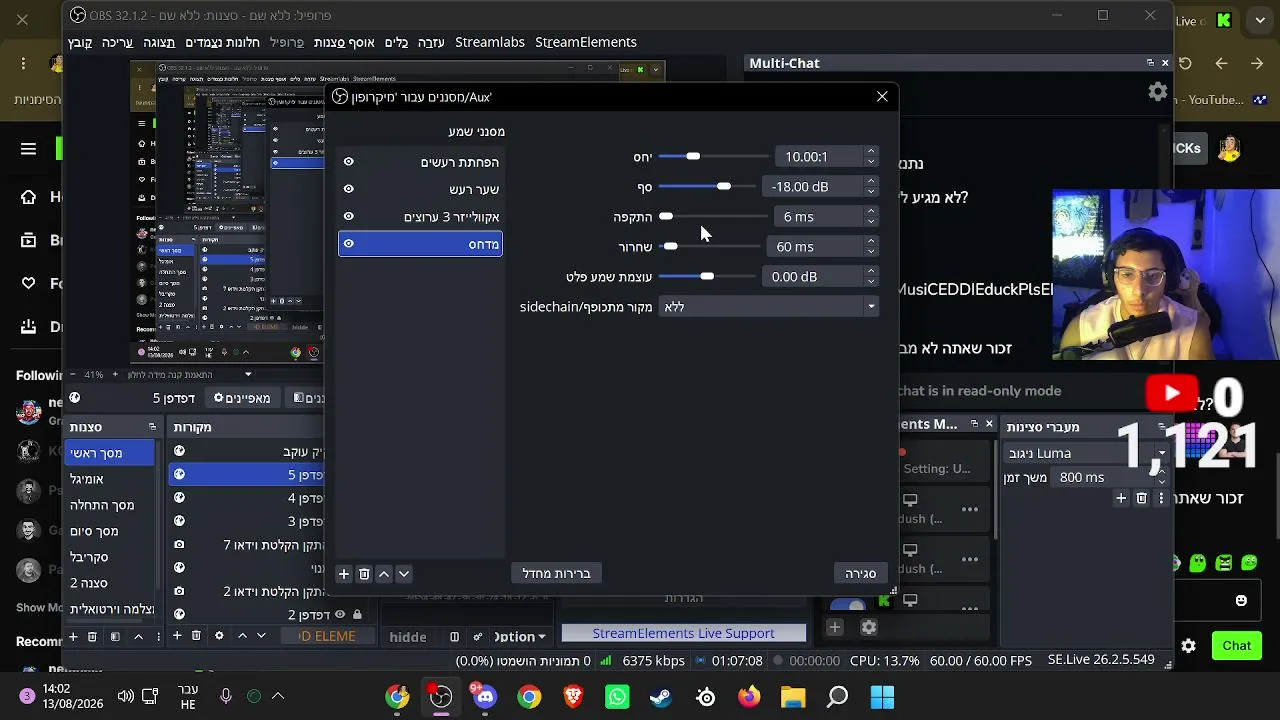Open Discord from the taskbar

click(x=485, y=697)
